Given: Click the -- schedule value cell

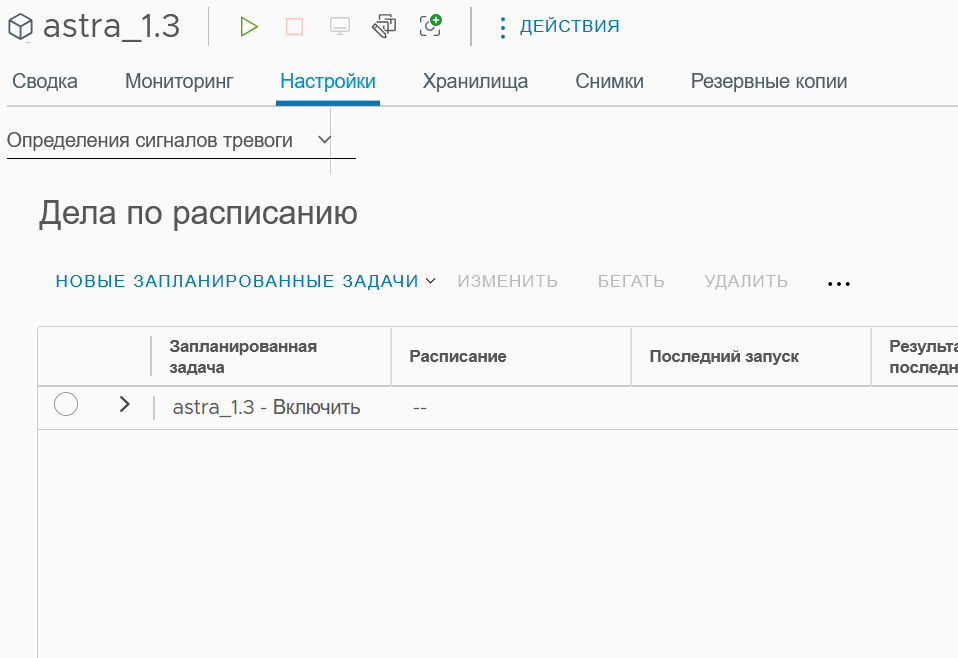Looking at the screenshot, I should click(420, 408).
